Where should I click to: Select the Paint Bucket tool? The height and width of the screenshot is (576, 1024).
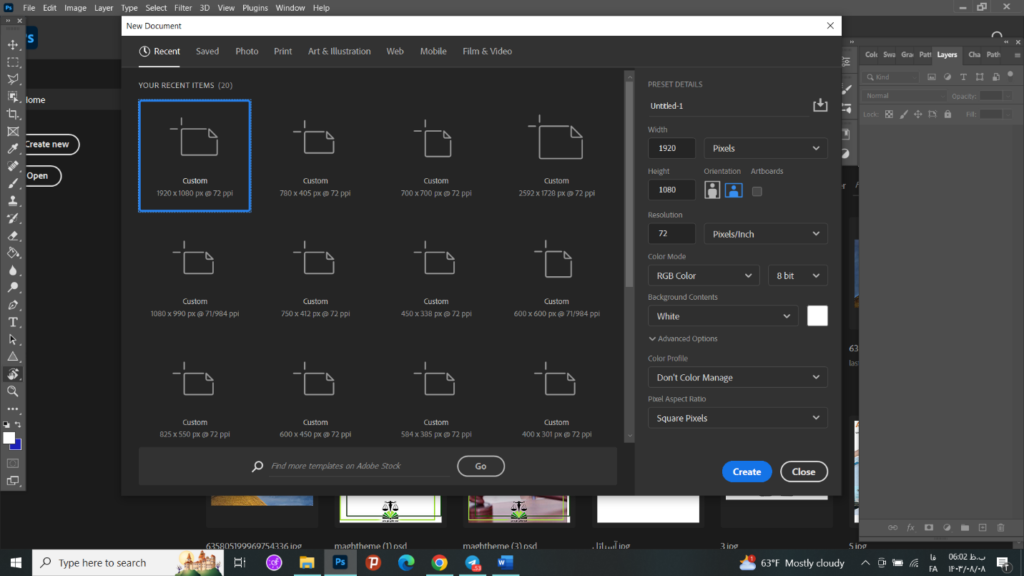(x=13, y=253)
